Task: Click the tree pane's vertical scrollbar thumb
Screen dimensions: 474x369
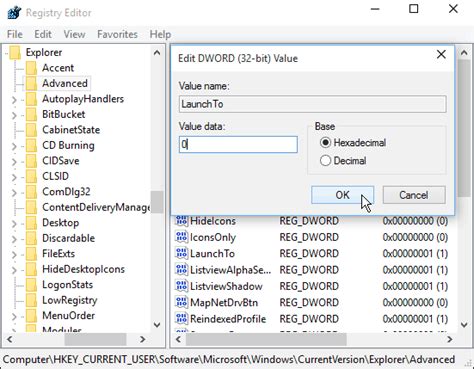Action: pos(157,202)
